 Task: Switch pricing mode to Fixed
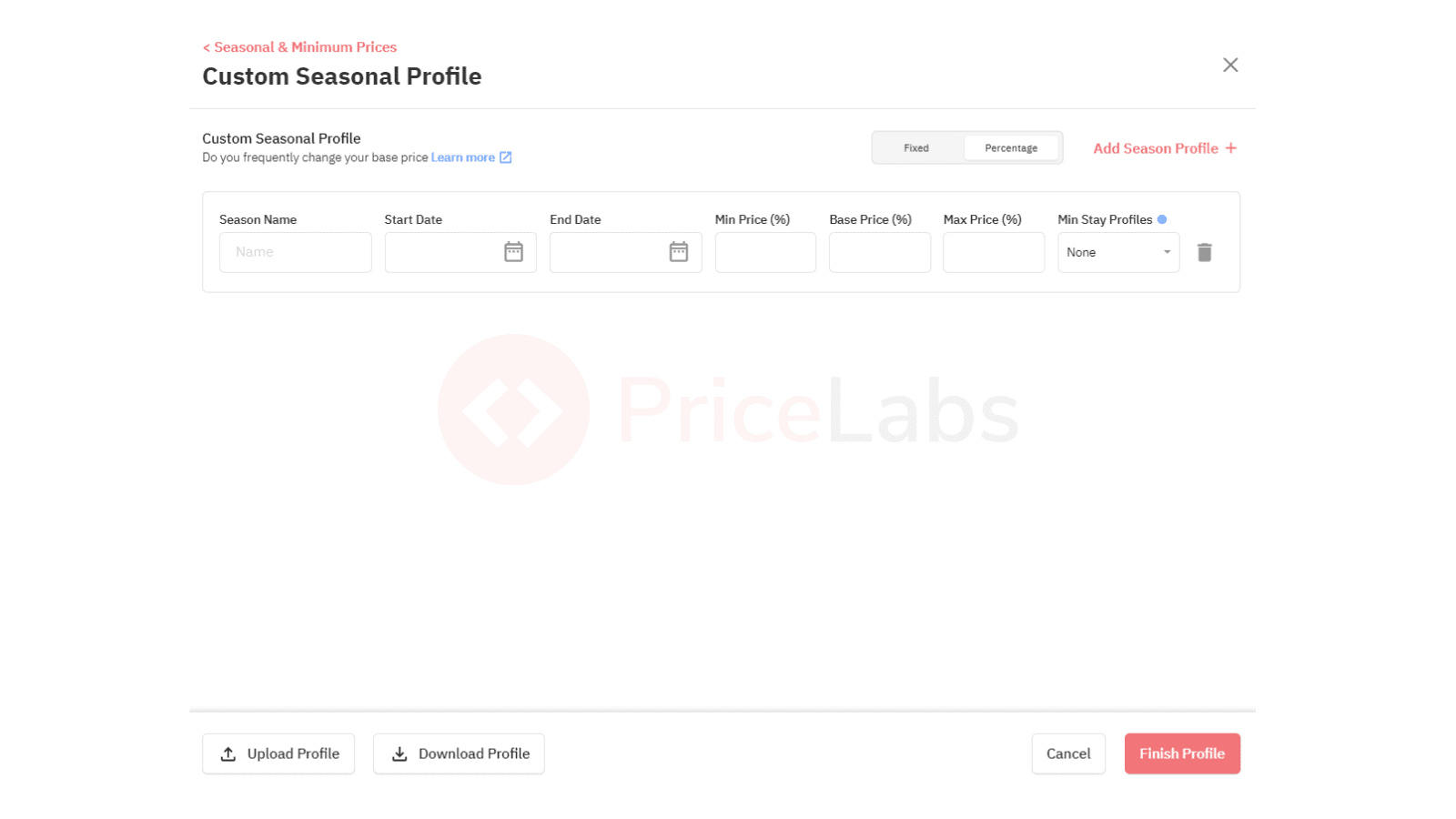pyautogui.click(x=915, y=147)
